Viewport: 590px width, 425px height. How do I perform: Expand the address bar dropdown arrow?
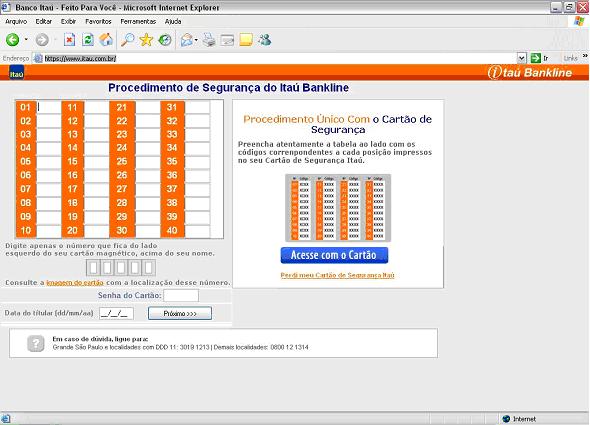(x=521, y=58)
